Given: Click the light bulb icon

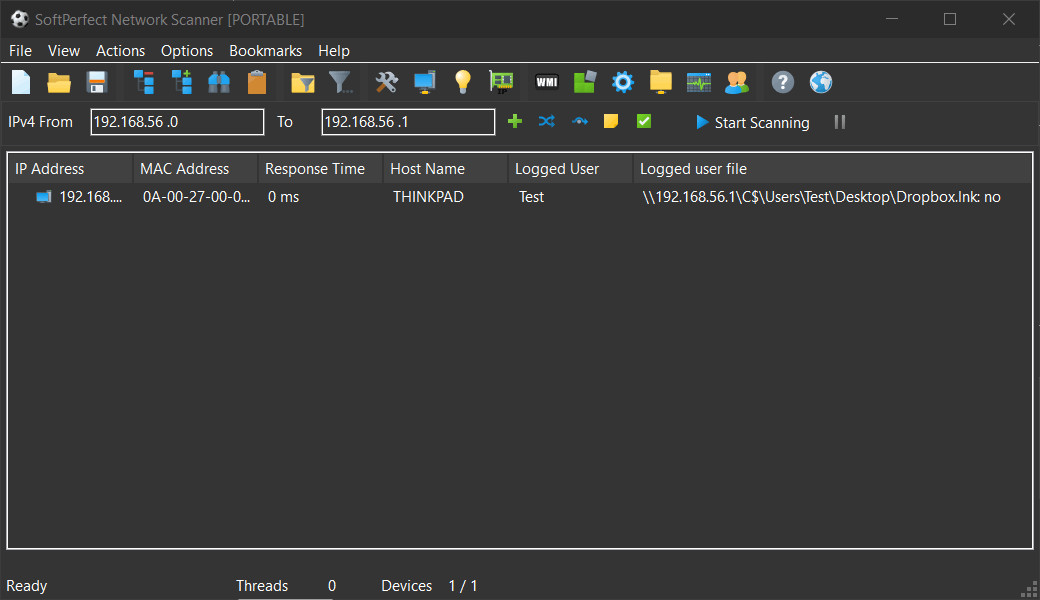Looking at the screenshot, I should pyautogui.click(x=463, y=82).
